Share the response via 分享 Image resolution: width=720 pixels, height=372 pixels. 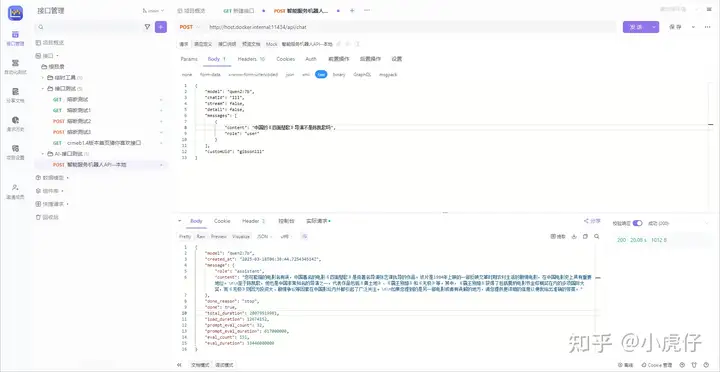pos(592,221)
